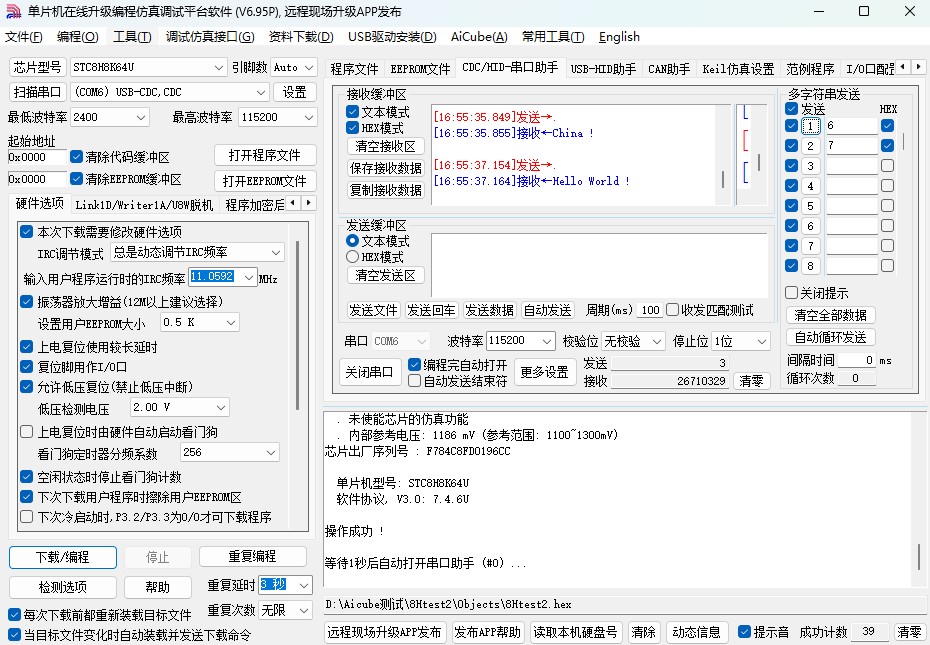Click 读取本机硬盘号 button
The height and width of the screenshot is (645, 930).
click(x=575, y=632)
